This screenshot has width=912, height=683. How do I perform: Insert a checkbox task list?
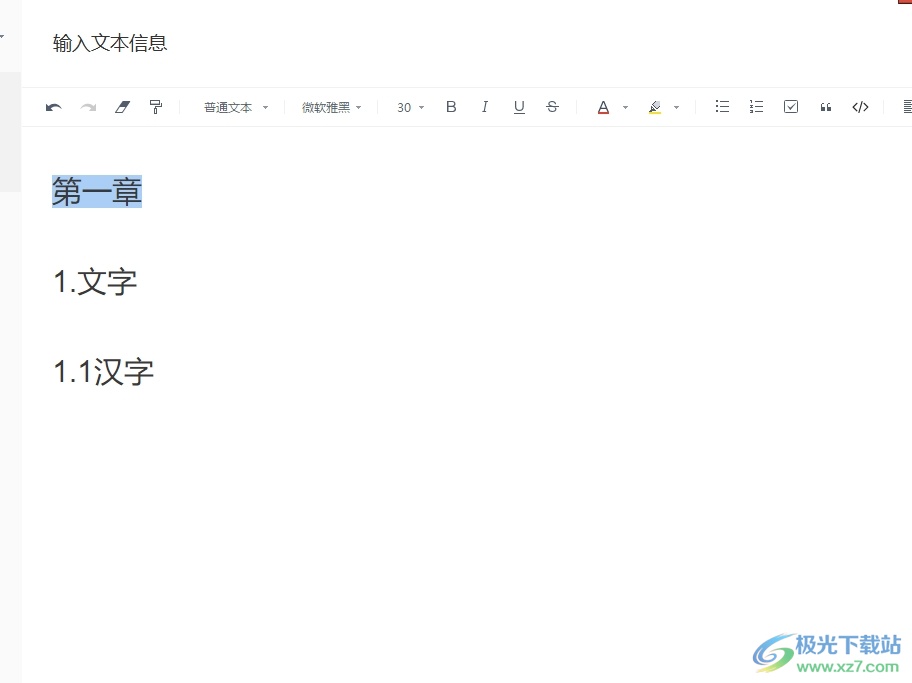(791, 106)
